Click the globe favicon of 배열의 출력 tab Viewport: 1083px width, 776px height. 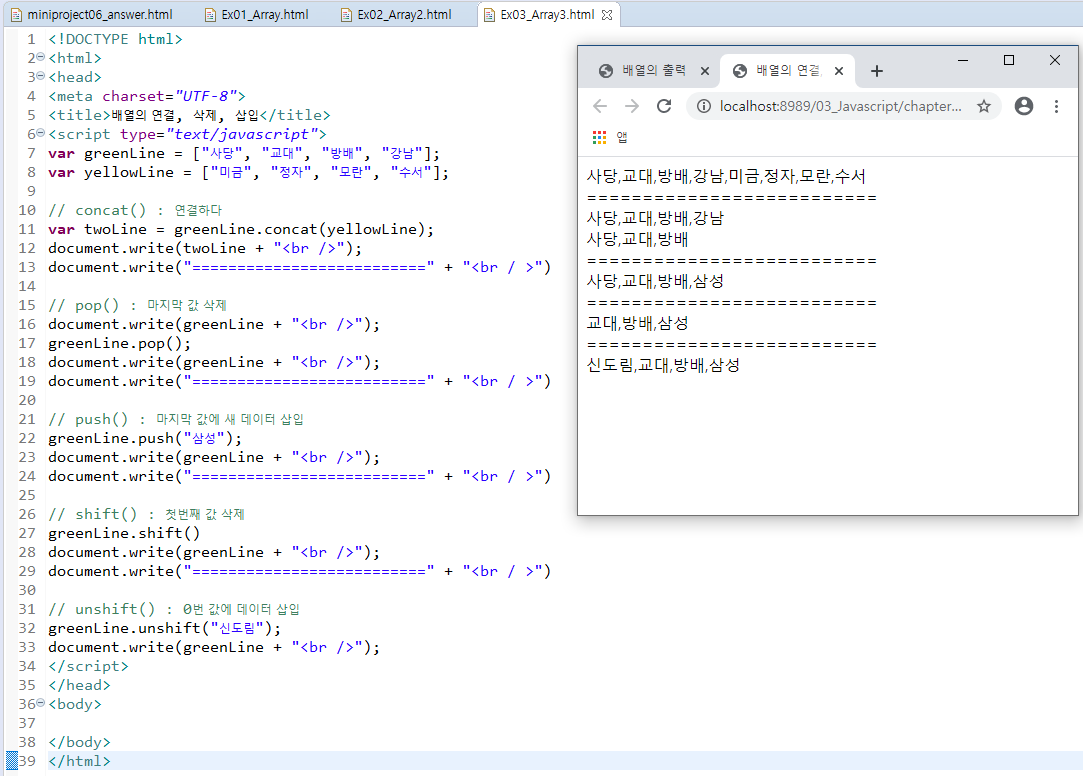[x=606, y=70]
